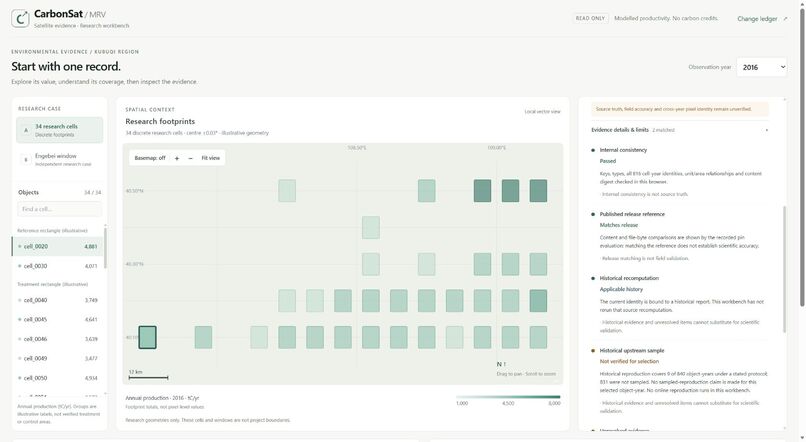Viewport: 806px width, 442px height.
Task: Click the Start with one record heading
Action: click(x=66, y=67)
